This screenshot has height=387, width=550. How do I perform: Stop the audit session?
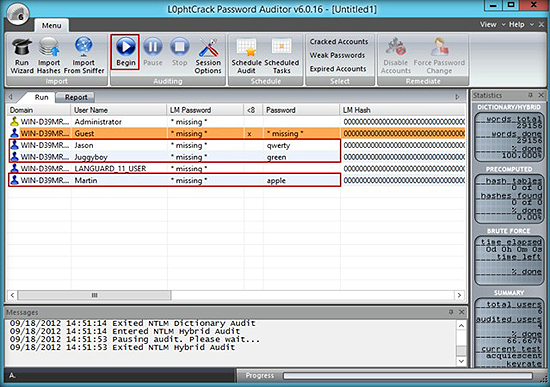[180, 52]
